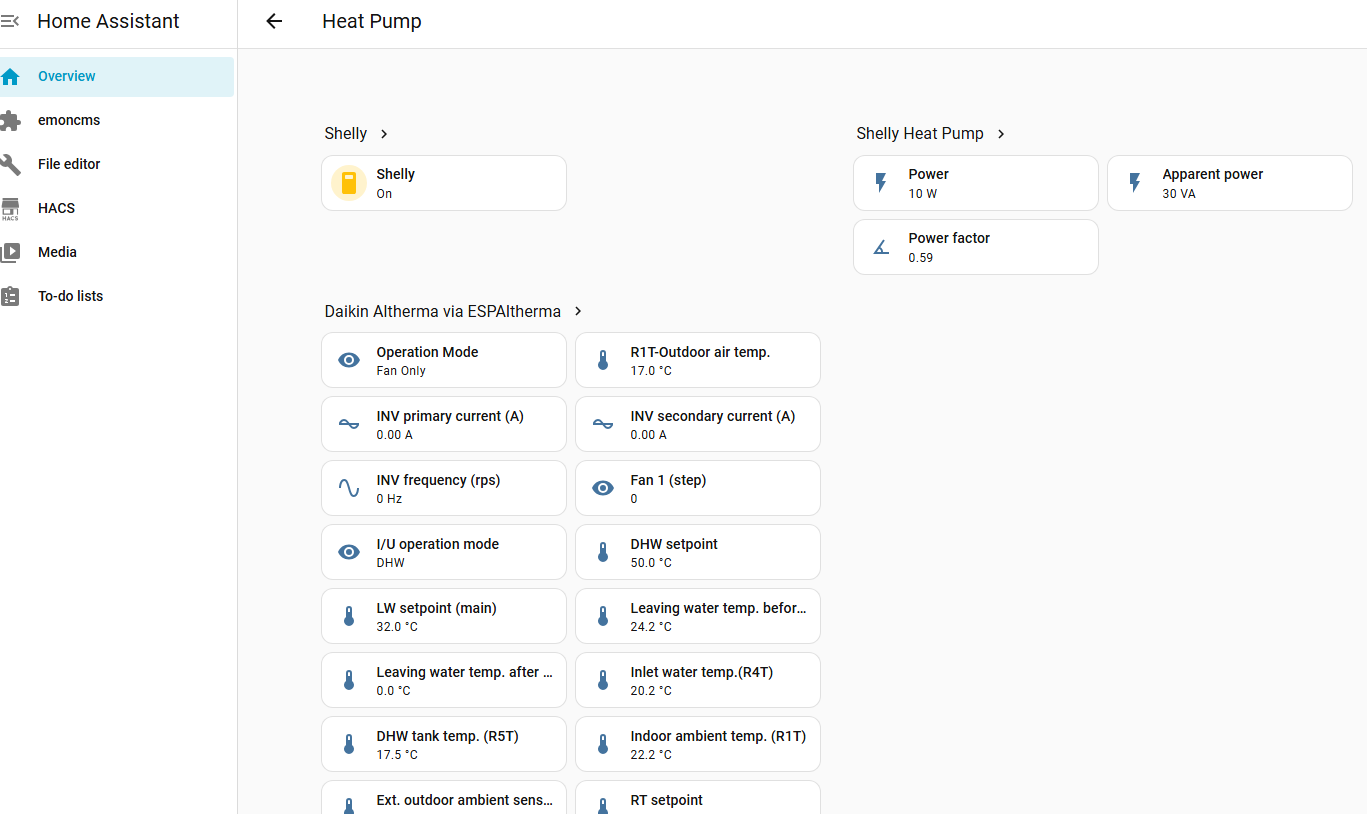
Task: Go back using the arrow icon
Action: pos(274,21)
